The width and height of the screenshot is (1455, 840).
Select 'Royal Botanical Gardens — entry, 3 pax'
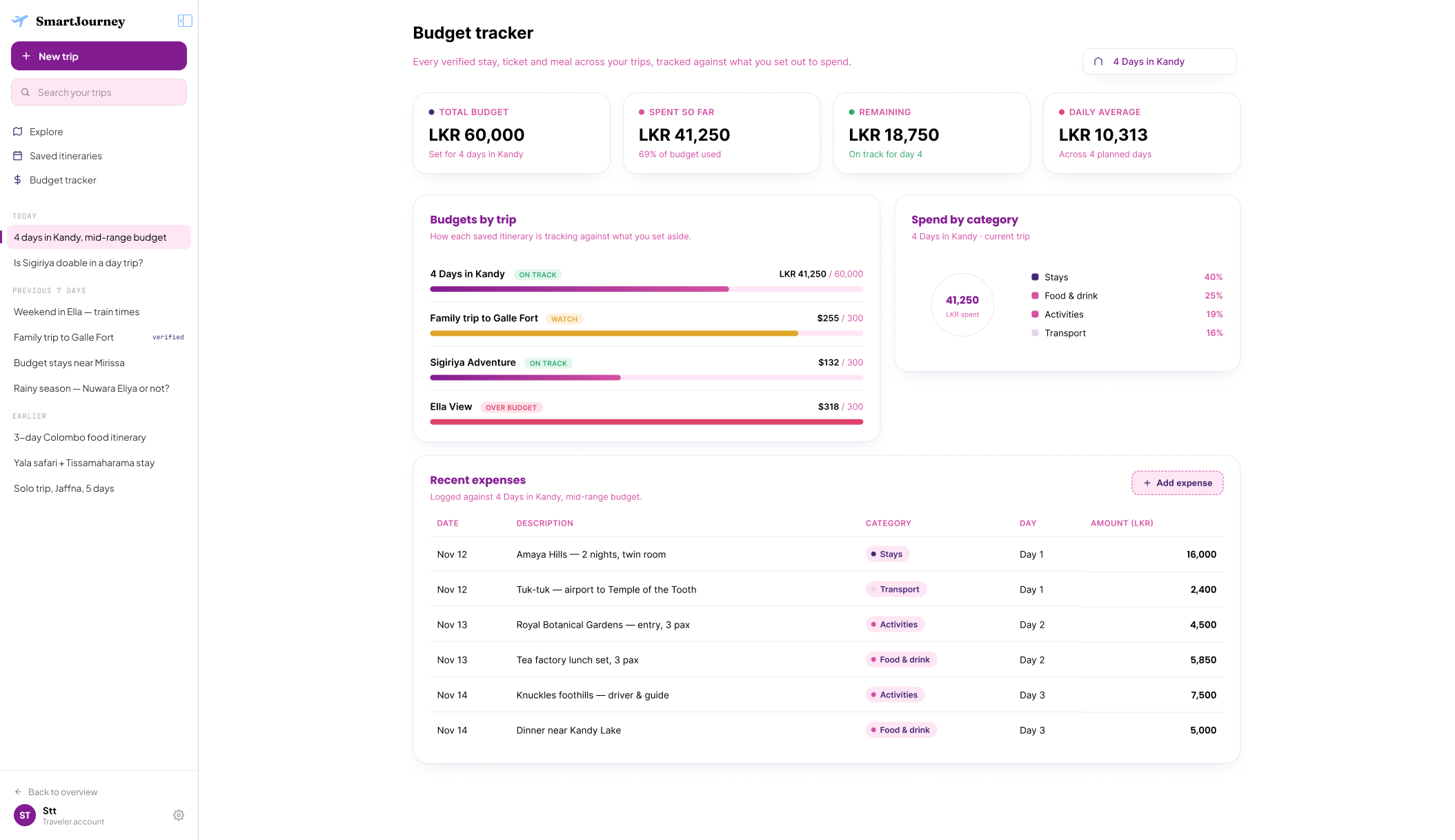(603, 625)
